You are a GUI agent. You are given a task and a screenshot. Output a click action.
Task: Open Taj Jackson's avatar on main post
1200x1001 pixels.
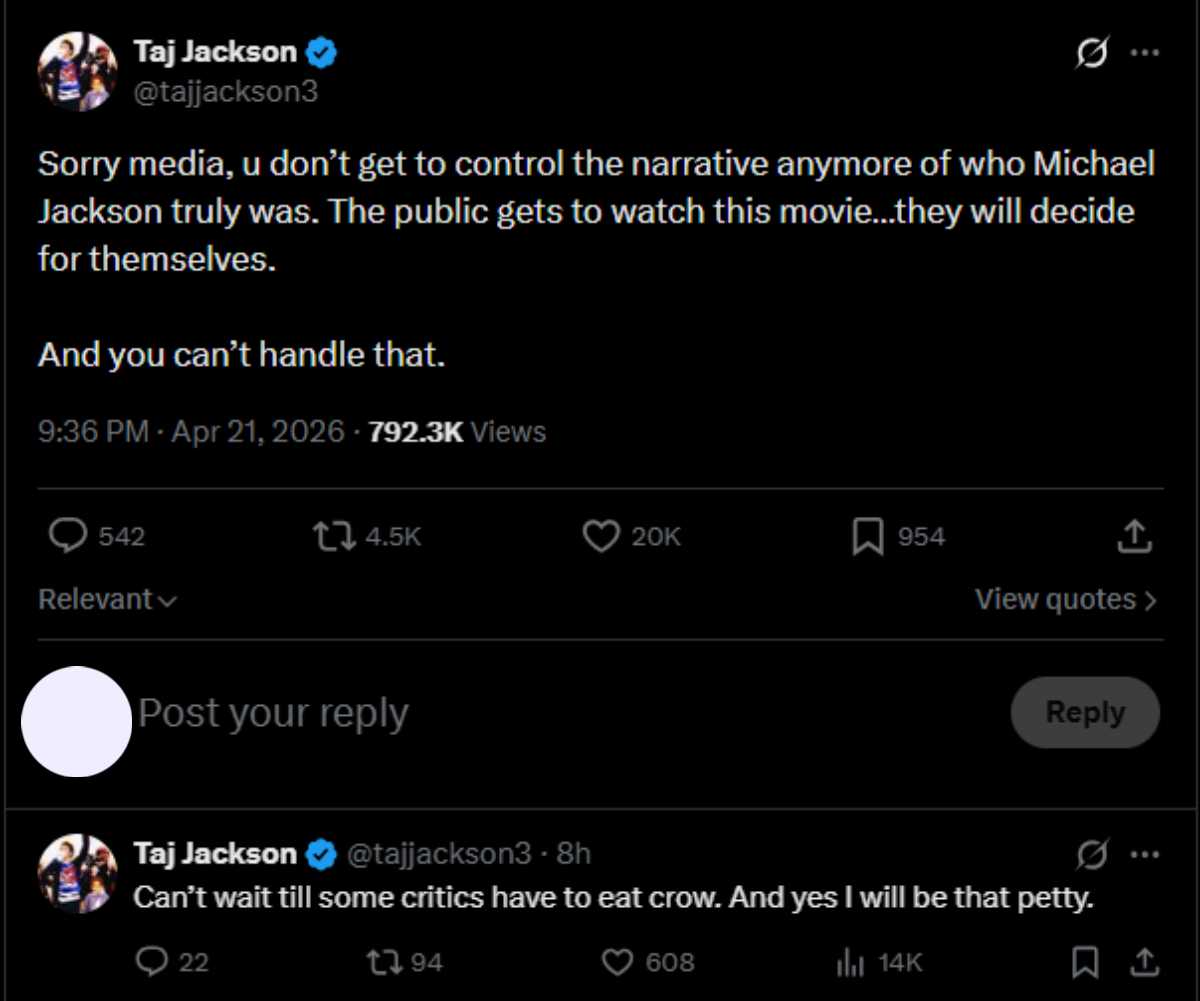click(78, 72)
